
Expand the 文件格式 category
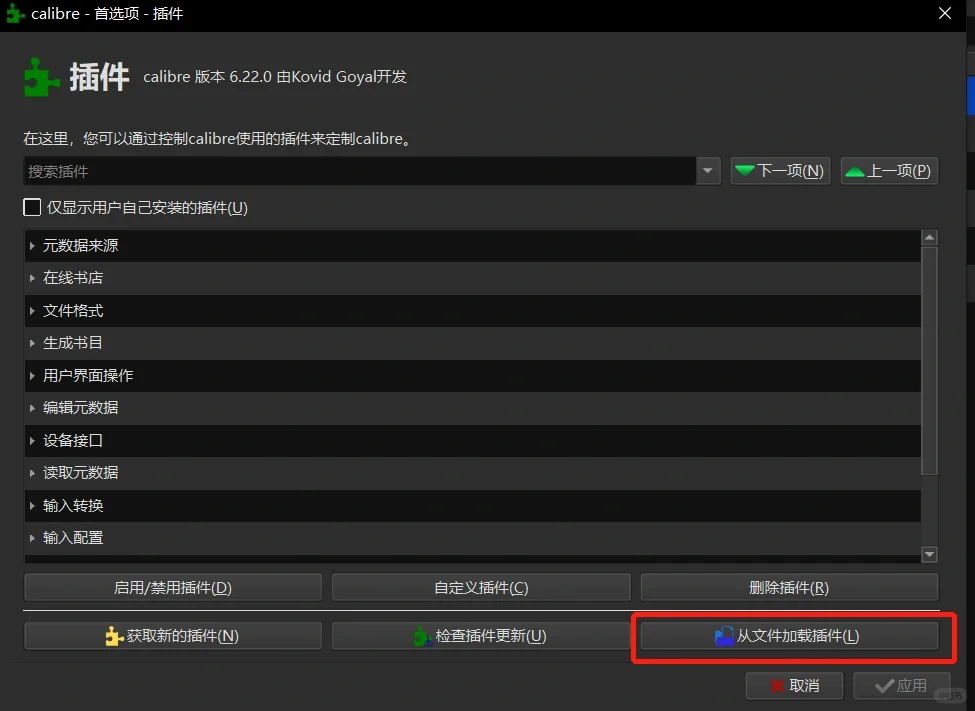click(32, 310)
